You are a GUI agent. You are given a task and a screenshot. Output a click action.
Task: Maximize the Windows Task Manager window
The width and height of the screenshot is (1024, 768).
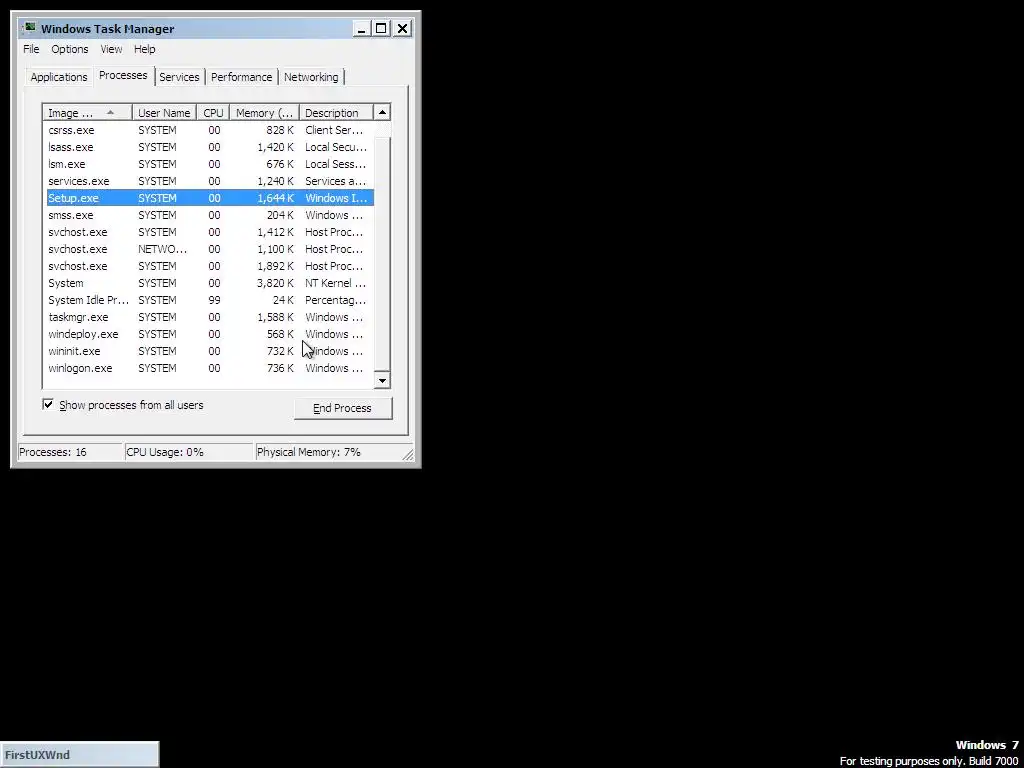click(381, 29)
